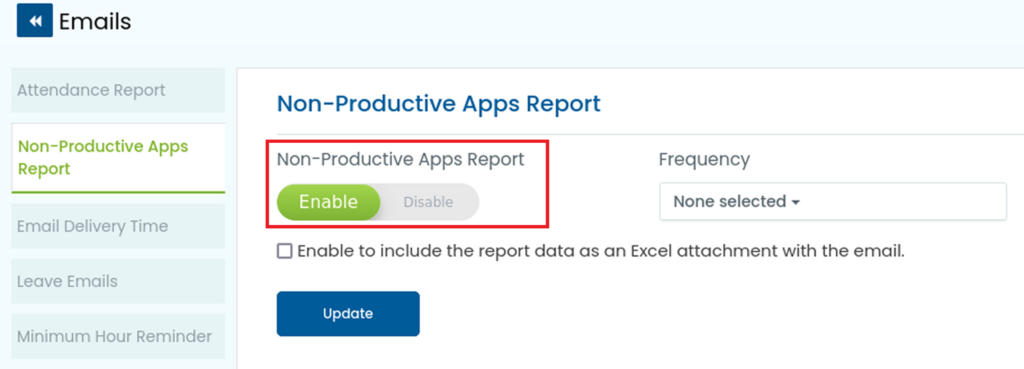
Task: Switch to the Email Delivery Time tab
Action: click(x=118, y=226)
